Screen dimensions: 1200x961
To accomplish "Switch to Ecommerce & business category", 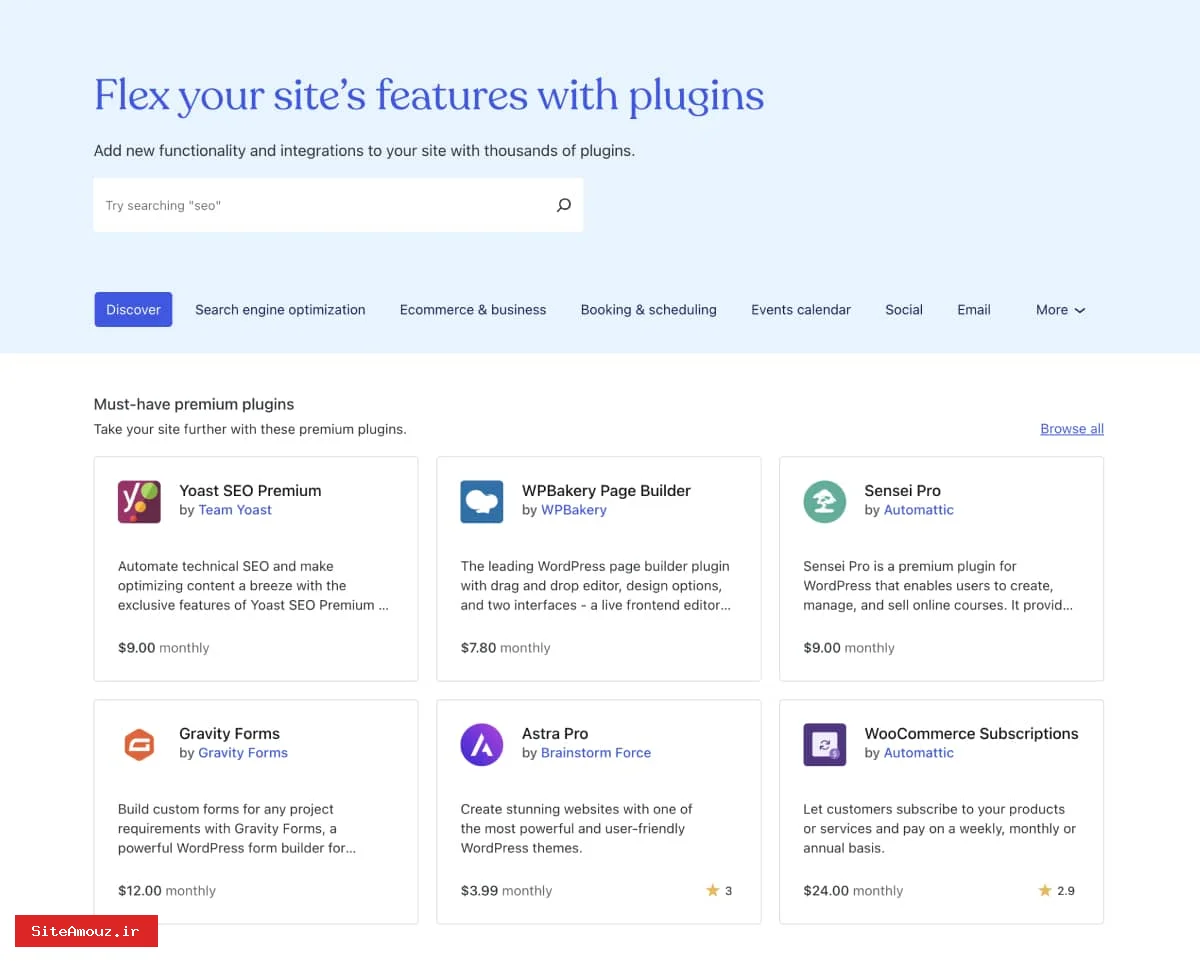I will tap(473, 310).
